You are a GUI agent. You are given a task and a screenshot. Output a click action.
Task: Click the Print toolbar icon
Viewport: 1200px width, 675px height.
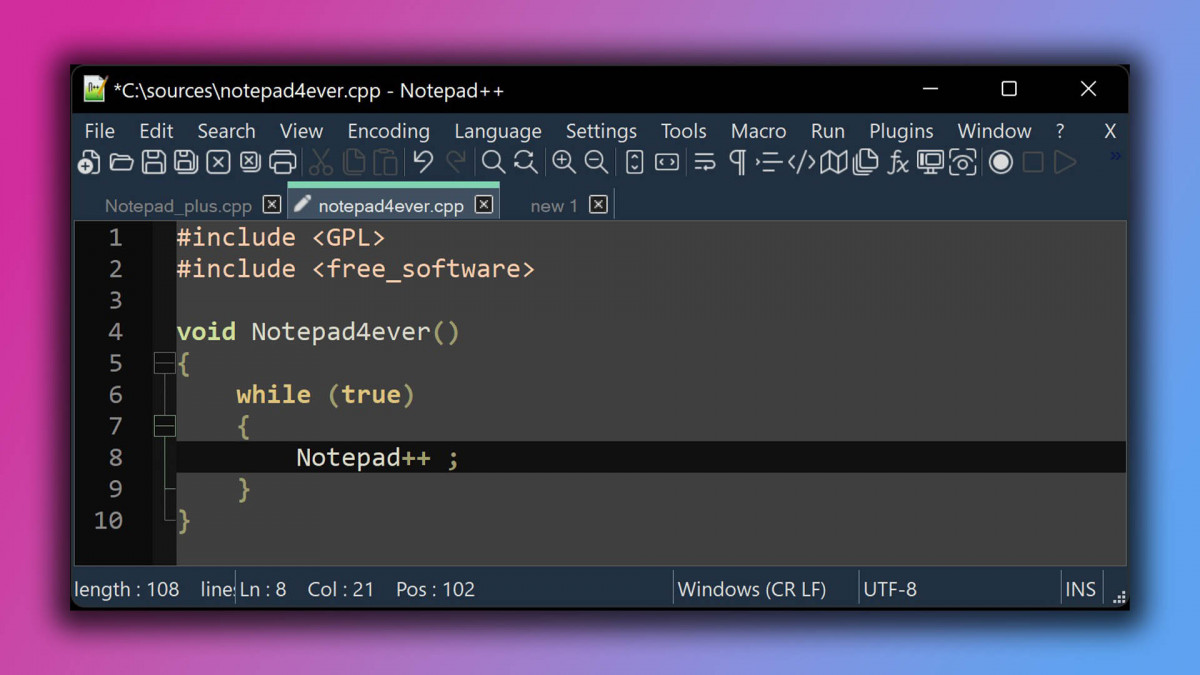coord(283,163)
